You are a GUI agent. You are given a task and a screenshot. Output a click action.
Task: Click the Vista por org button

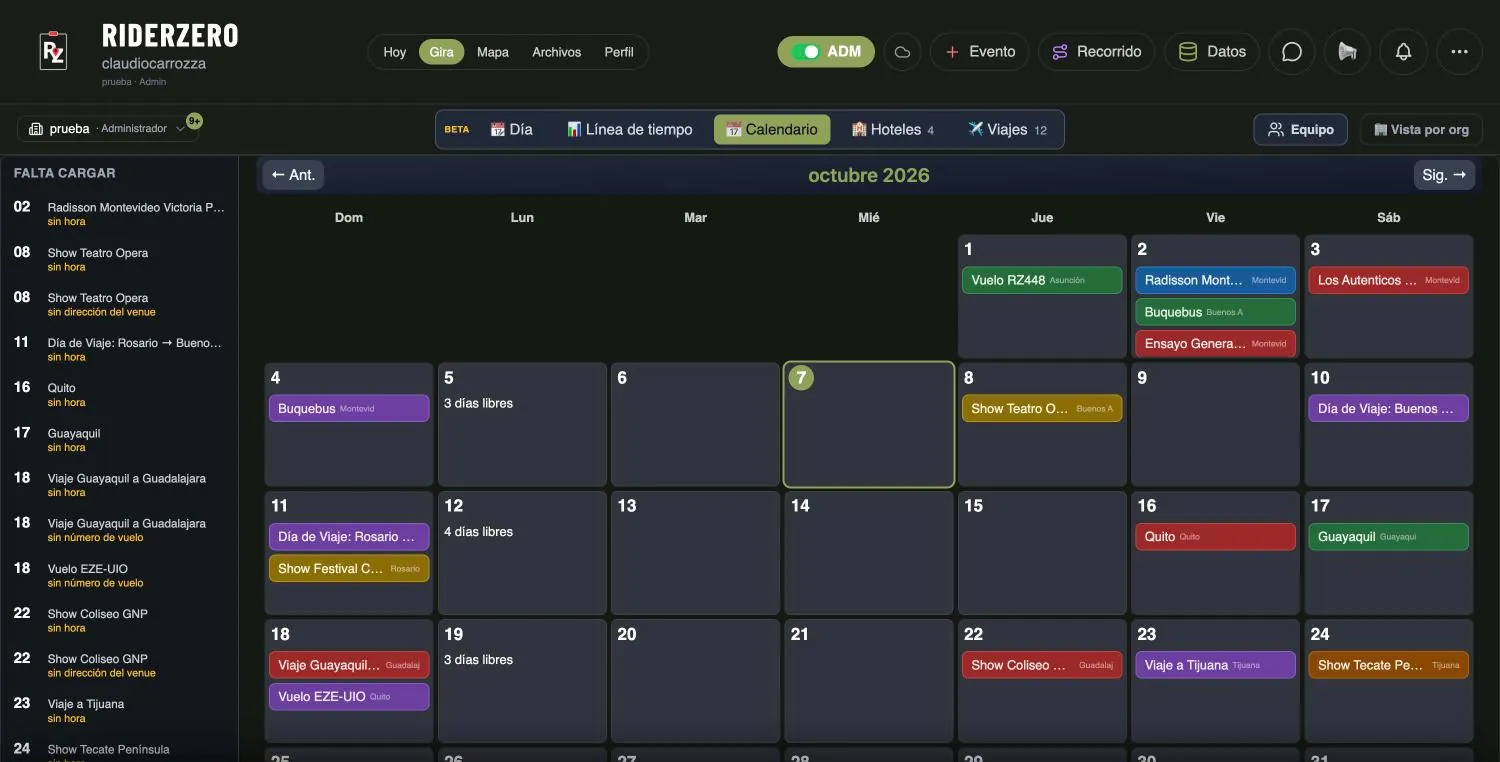click(1421, 130)
